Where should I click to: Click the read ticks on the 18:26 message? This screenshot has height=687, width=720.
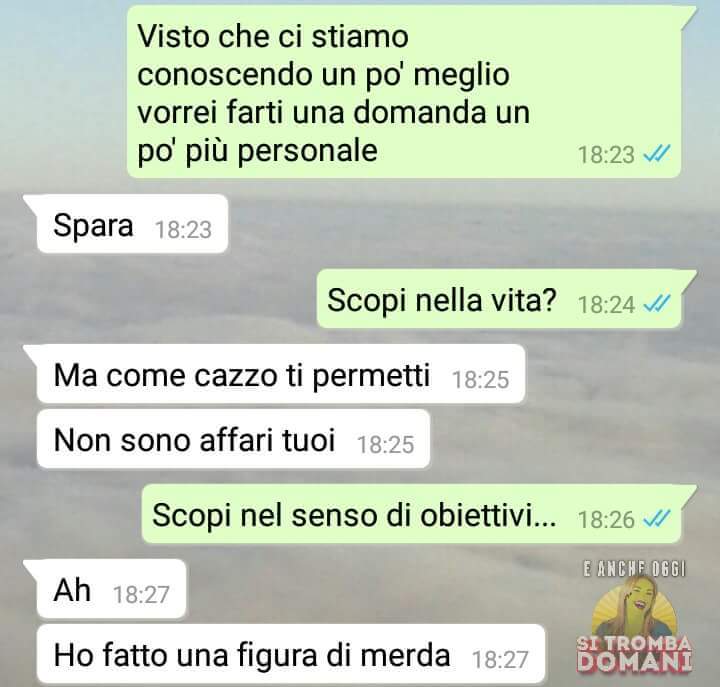[657, 518]
